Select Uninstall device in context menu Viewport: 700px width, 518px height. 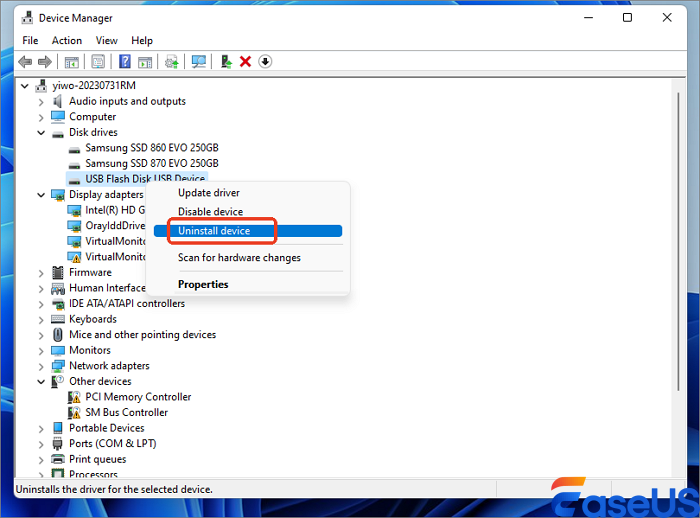248,231
